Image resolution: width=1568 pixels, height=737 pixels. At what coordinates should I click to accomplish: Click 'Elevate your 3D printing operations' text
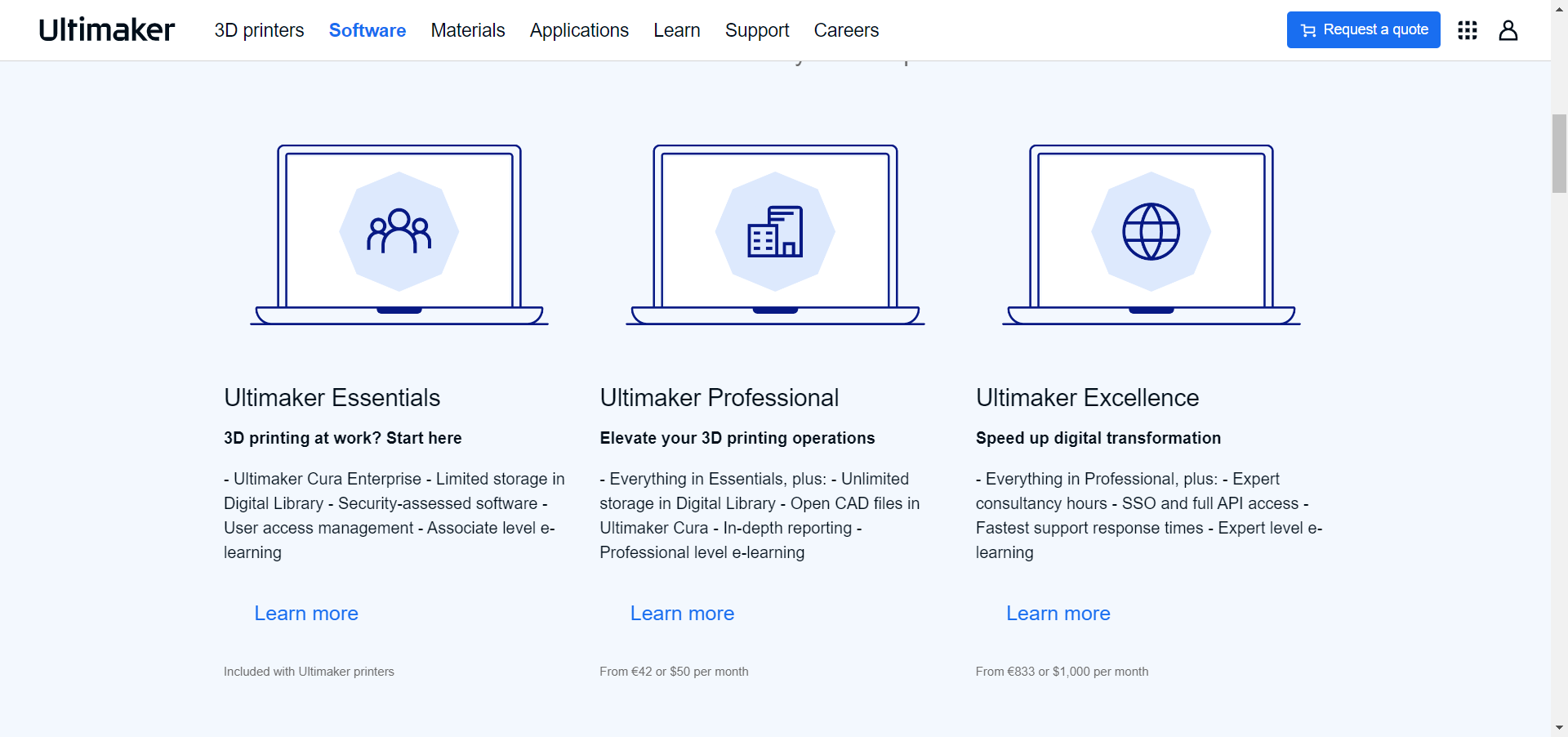737,438
